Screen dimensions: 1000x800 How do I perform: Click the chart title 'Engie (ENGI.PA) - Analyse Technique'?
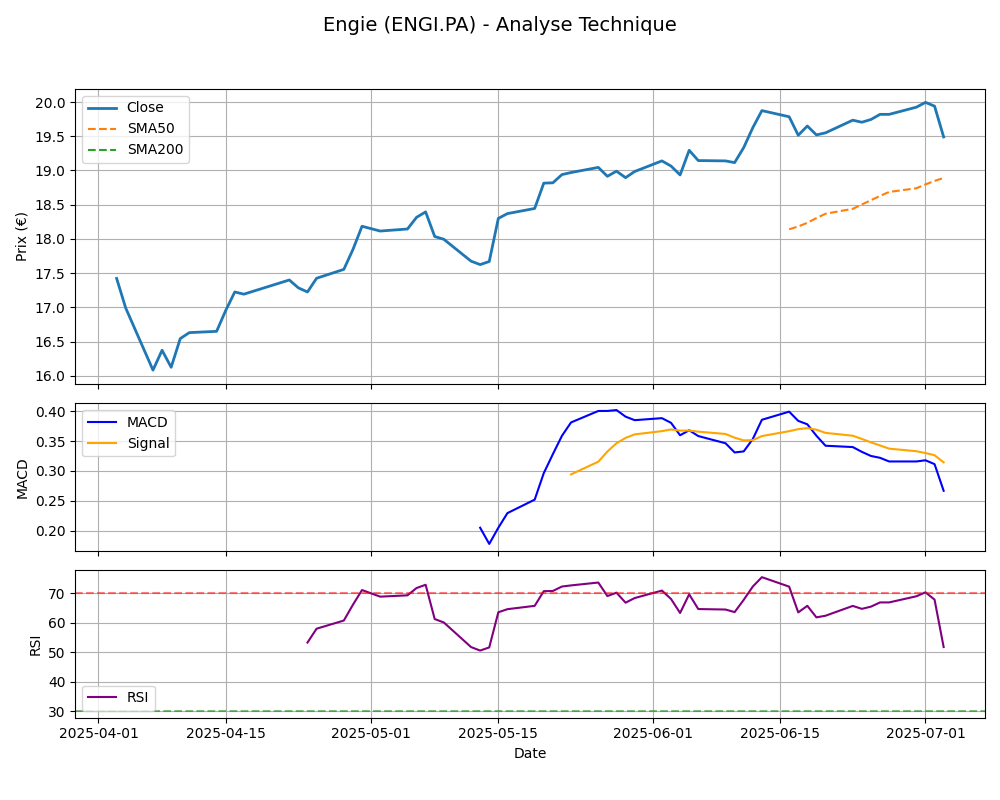coord(499,24)
